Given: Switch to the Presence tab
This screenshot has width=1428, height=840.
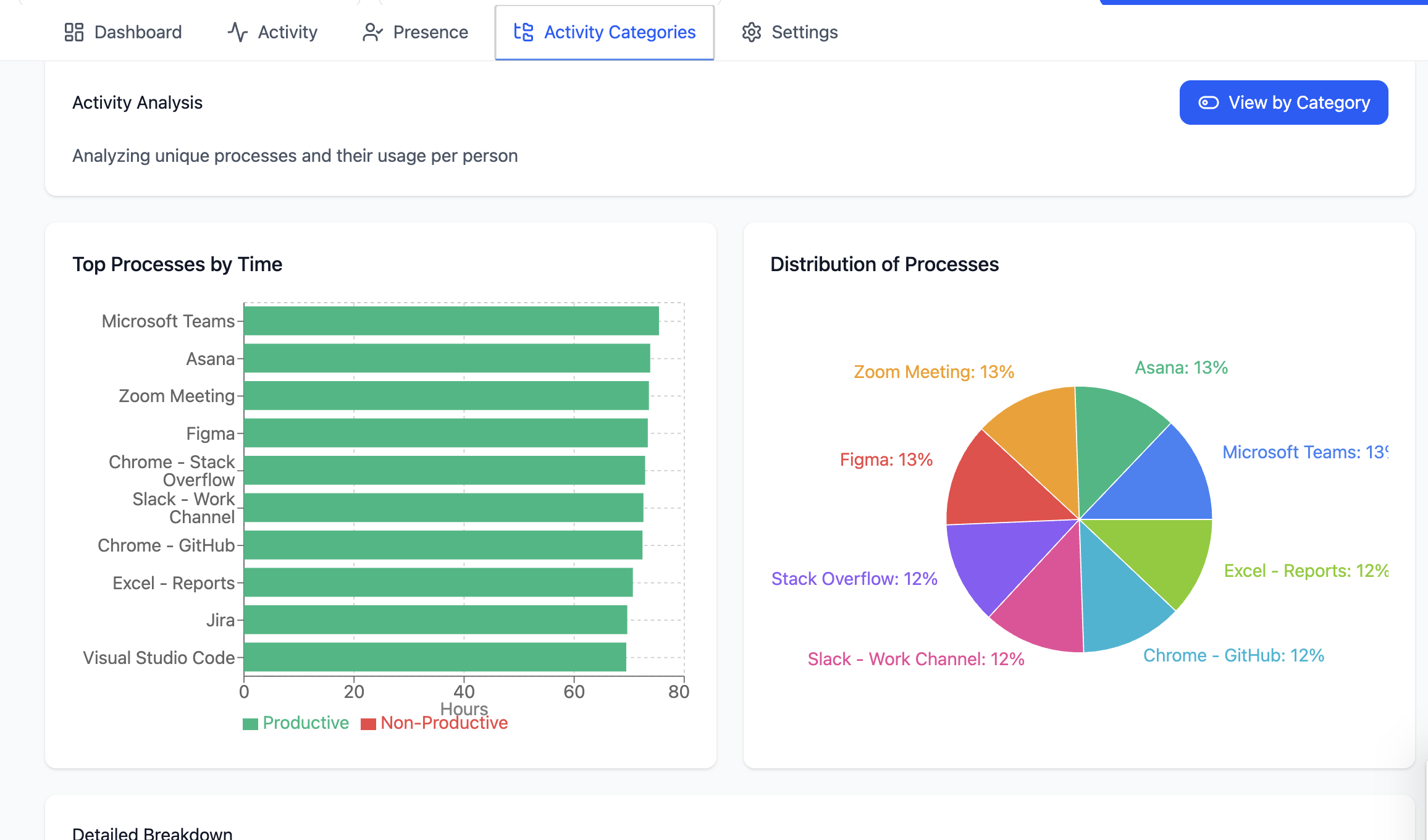Looking at the screenshot, I should pos(415,31).
